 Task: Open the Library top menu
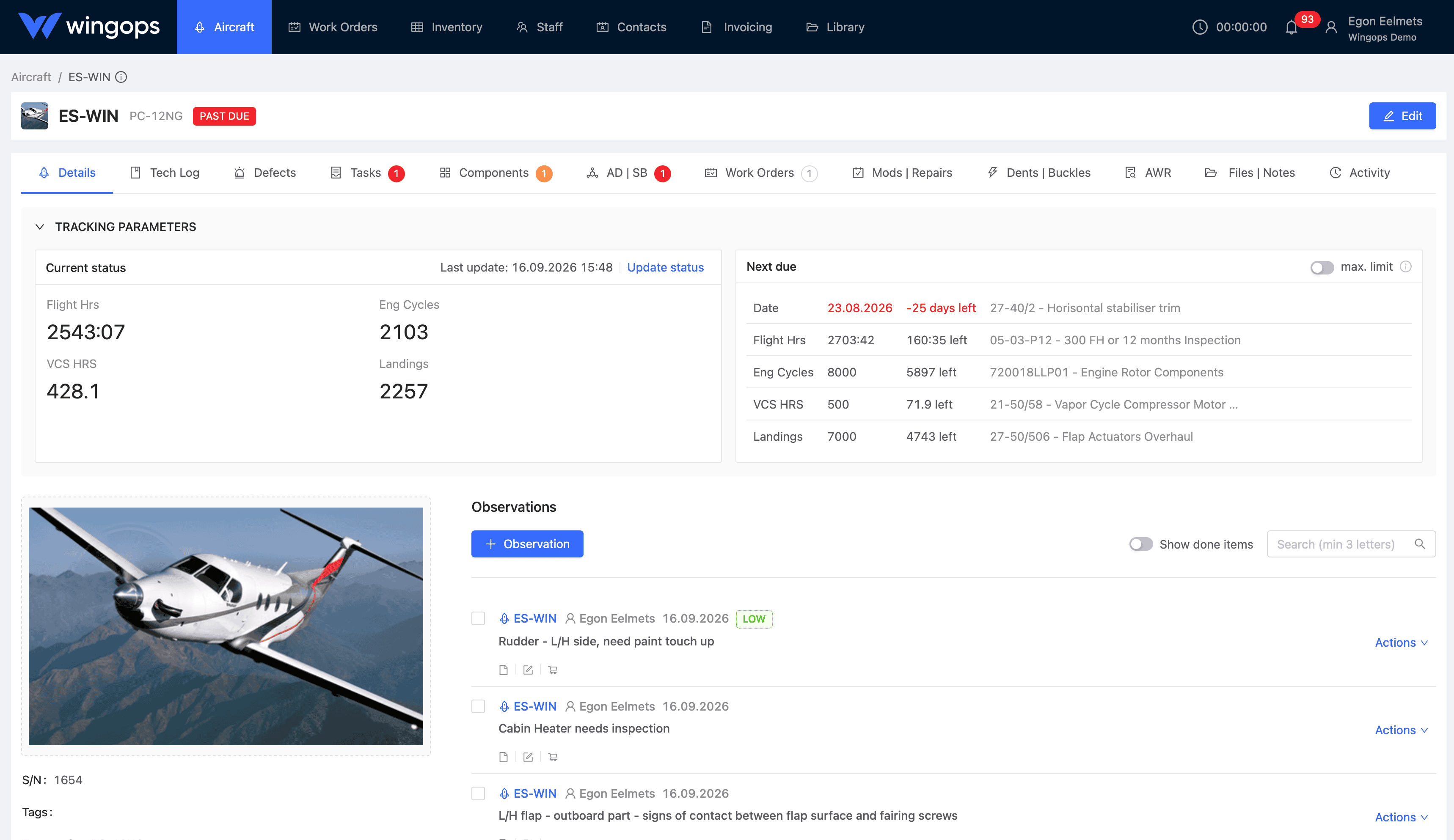click(835, 27)
